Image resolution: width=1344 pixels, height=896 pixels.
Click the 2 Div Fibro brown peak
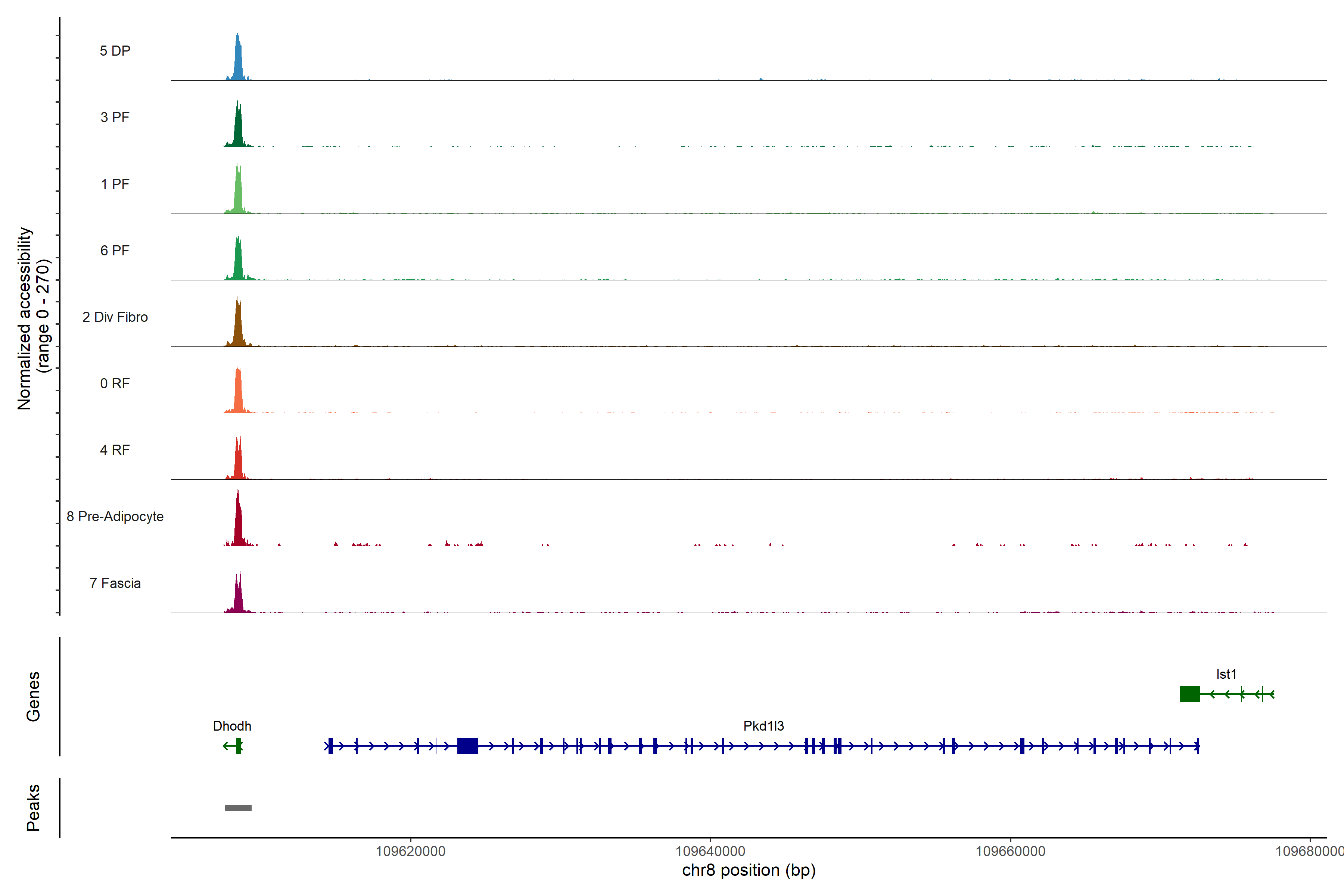pos(238,326)
